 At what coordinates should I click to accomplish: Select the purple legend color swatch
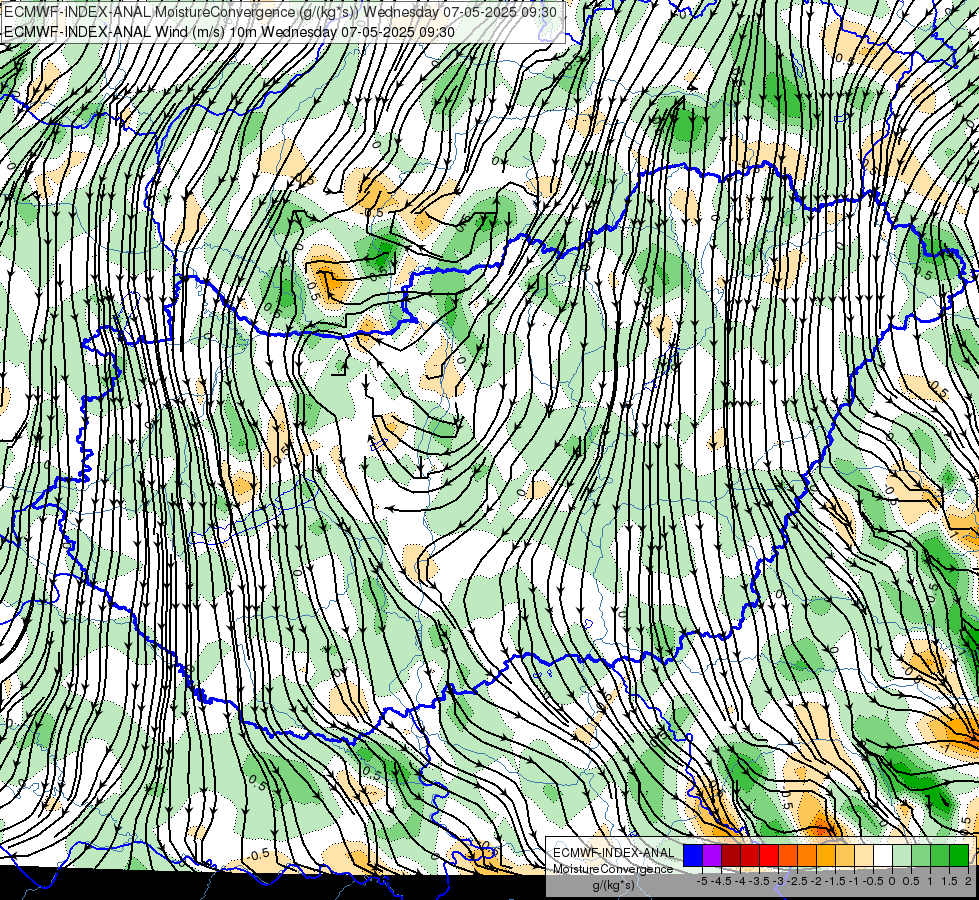pyautogui.click(x=712, y=855)
